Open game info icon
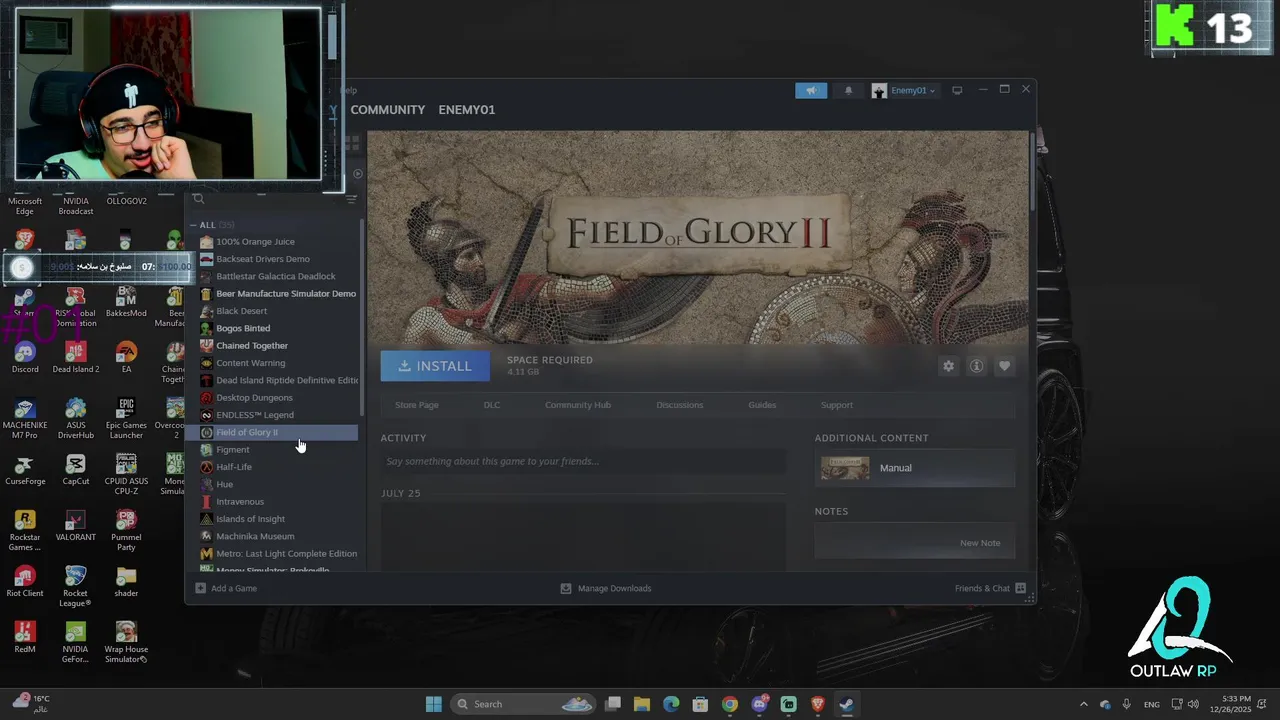1280x720 pixels. pos(976,366)
